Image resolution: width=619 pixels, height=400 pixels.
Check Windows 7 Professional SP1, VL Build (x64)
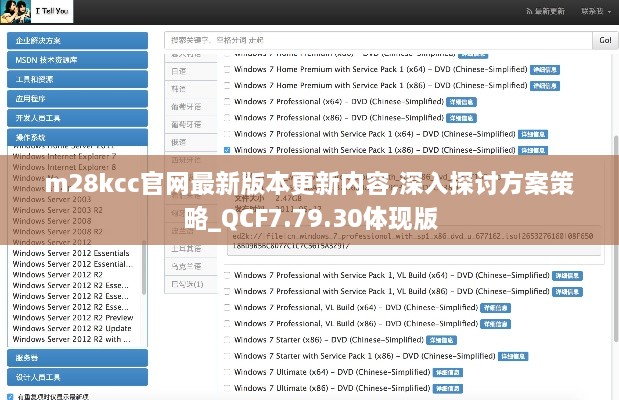(227, 276)
